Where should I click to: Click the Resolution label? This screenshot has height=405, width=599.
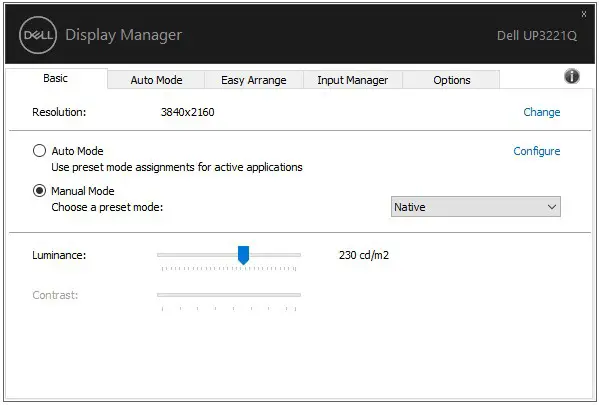pos(59,112)
